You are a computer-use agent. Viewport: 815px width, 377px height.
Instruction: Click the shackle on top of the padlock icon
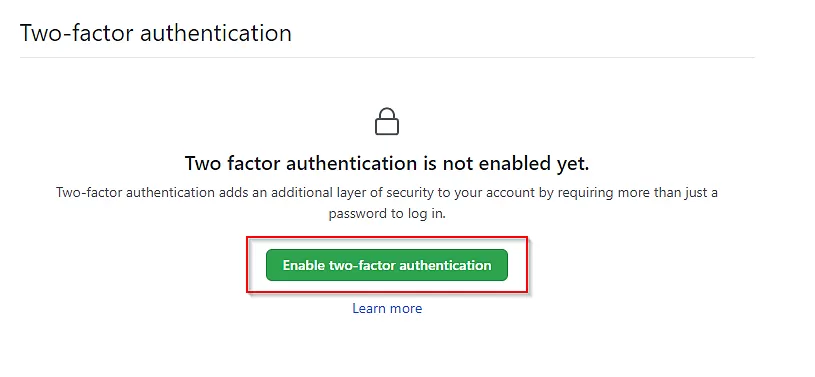pos(387,113)
